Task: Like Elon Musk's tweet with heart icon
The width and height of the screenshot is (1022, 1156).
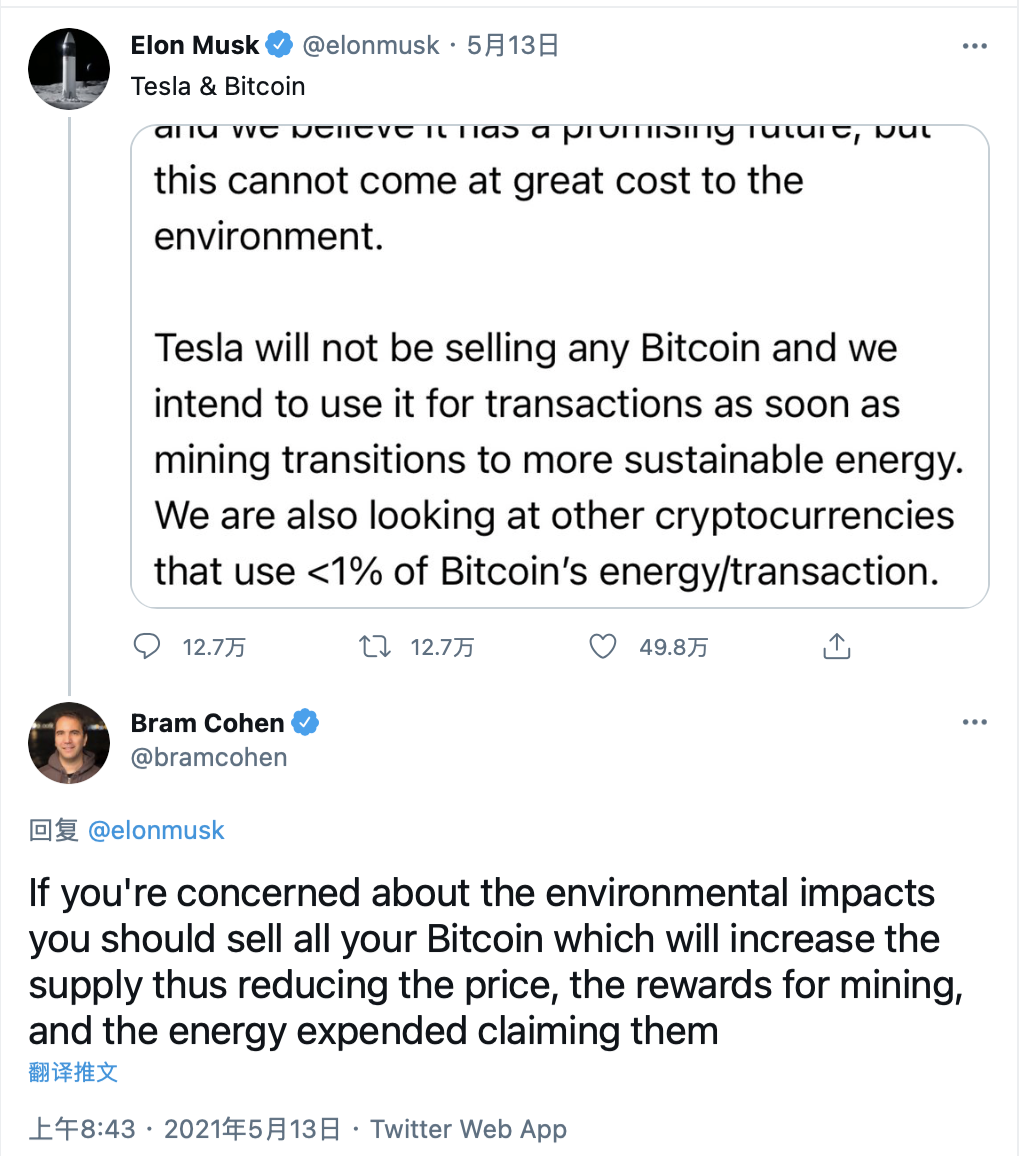Action: pos(602,647)
